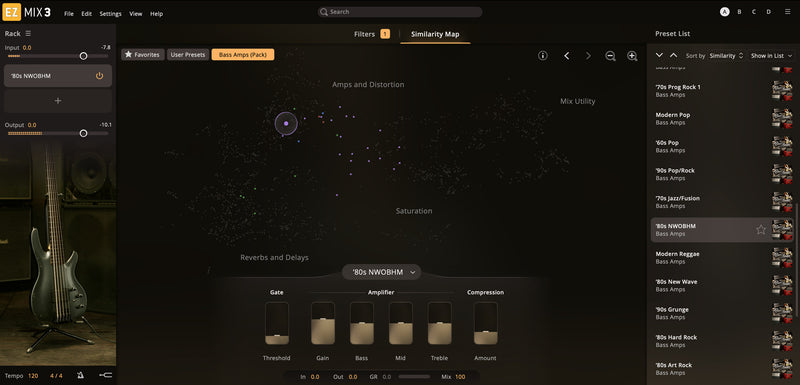Select snapshot C

[754, 12]
